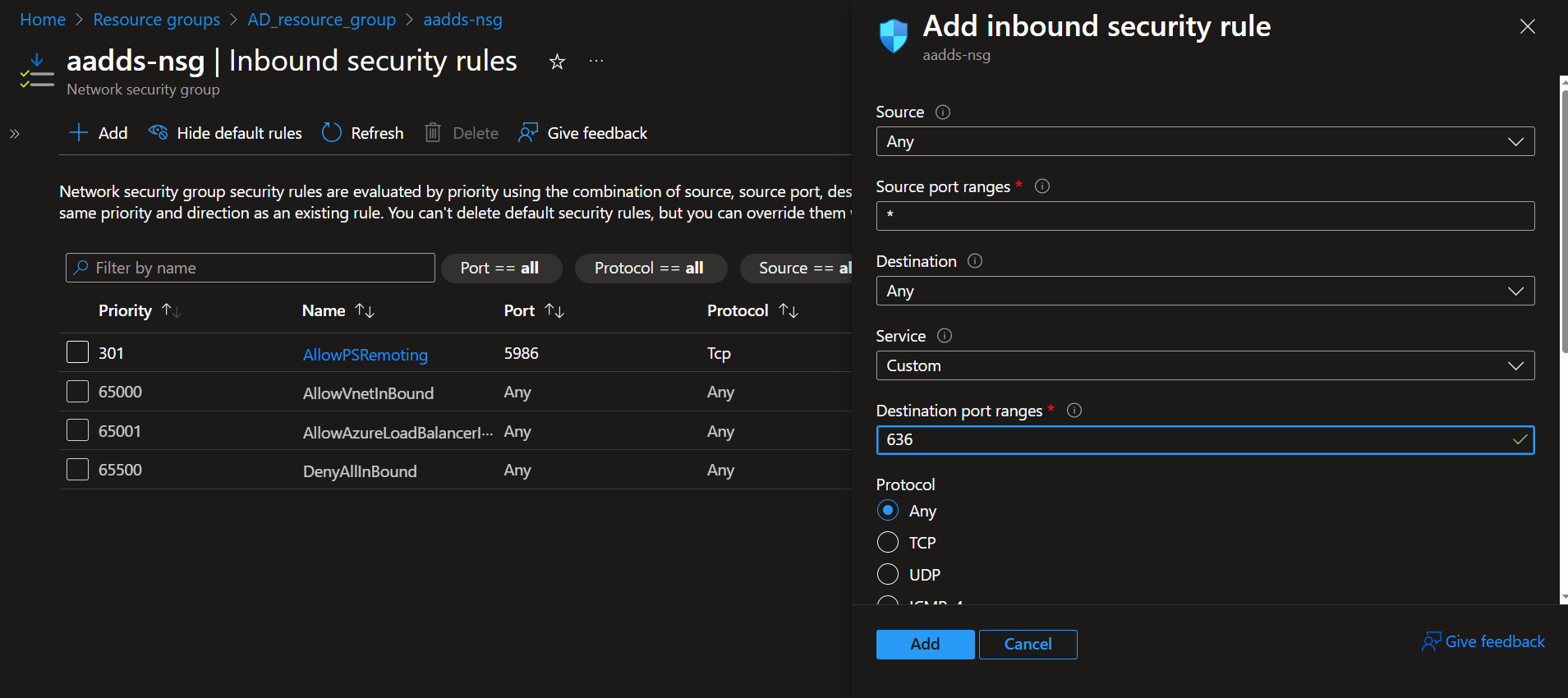The height and width of the screenshot is (698, 1568).
Task: Open the Source dropdown
Action: [1204, 141]
